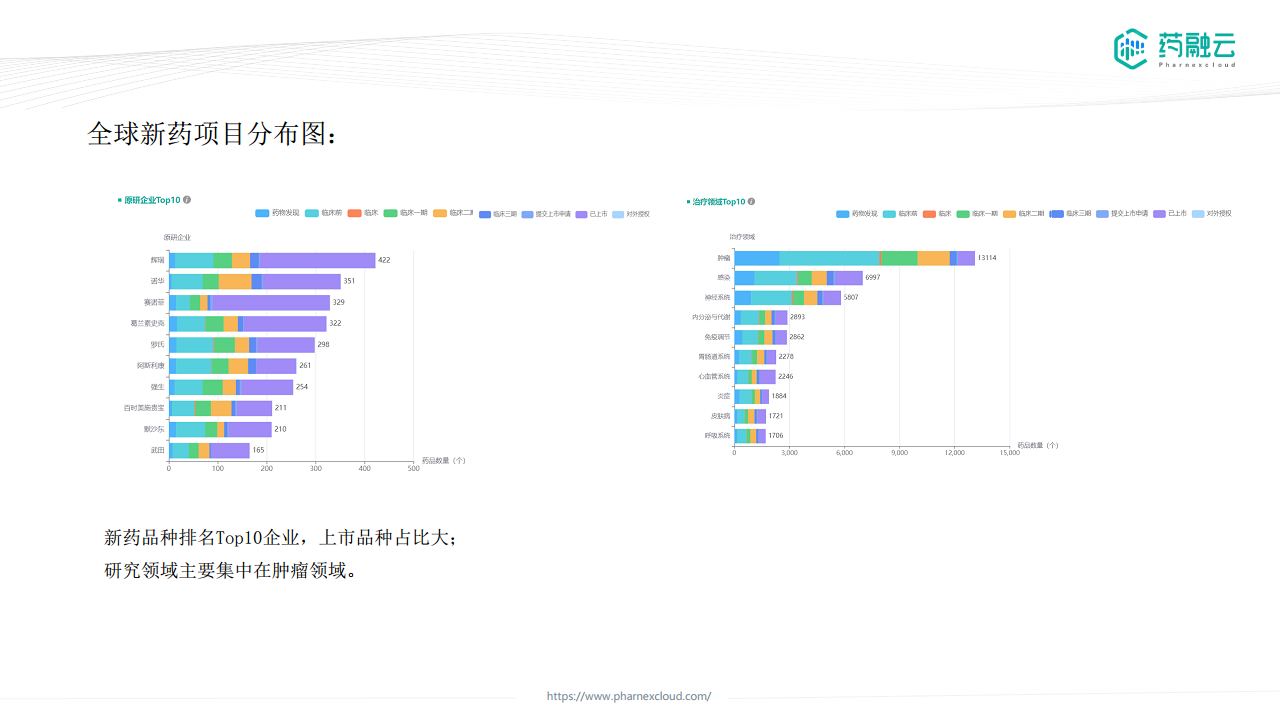Click the value 329 beside 赛诺菲 bar

pyautogui.click(x=338, y=302)
